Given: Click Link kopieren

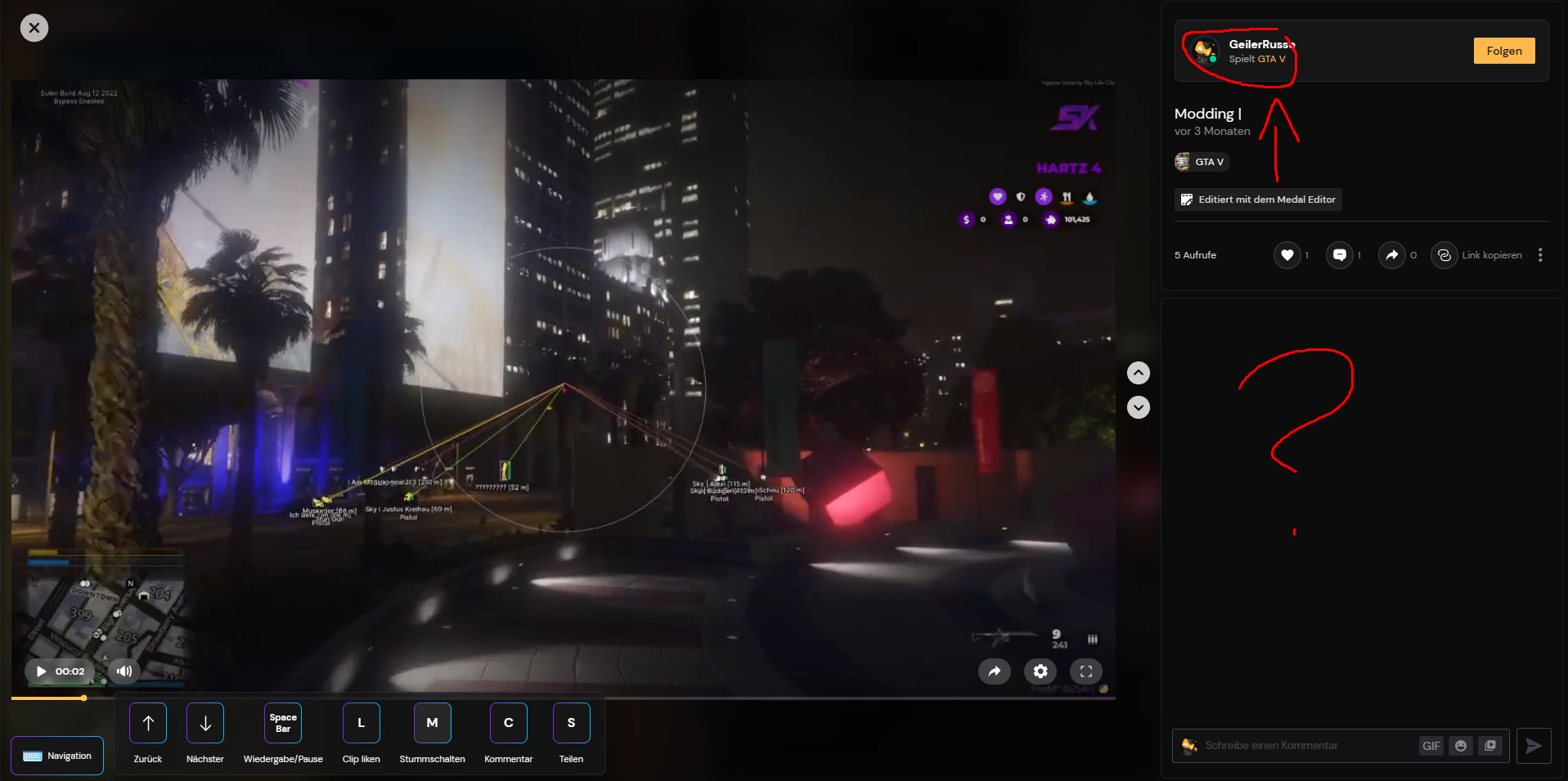Looking at the screenshot, I should [1477, 255].
